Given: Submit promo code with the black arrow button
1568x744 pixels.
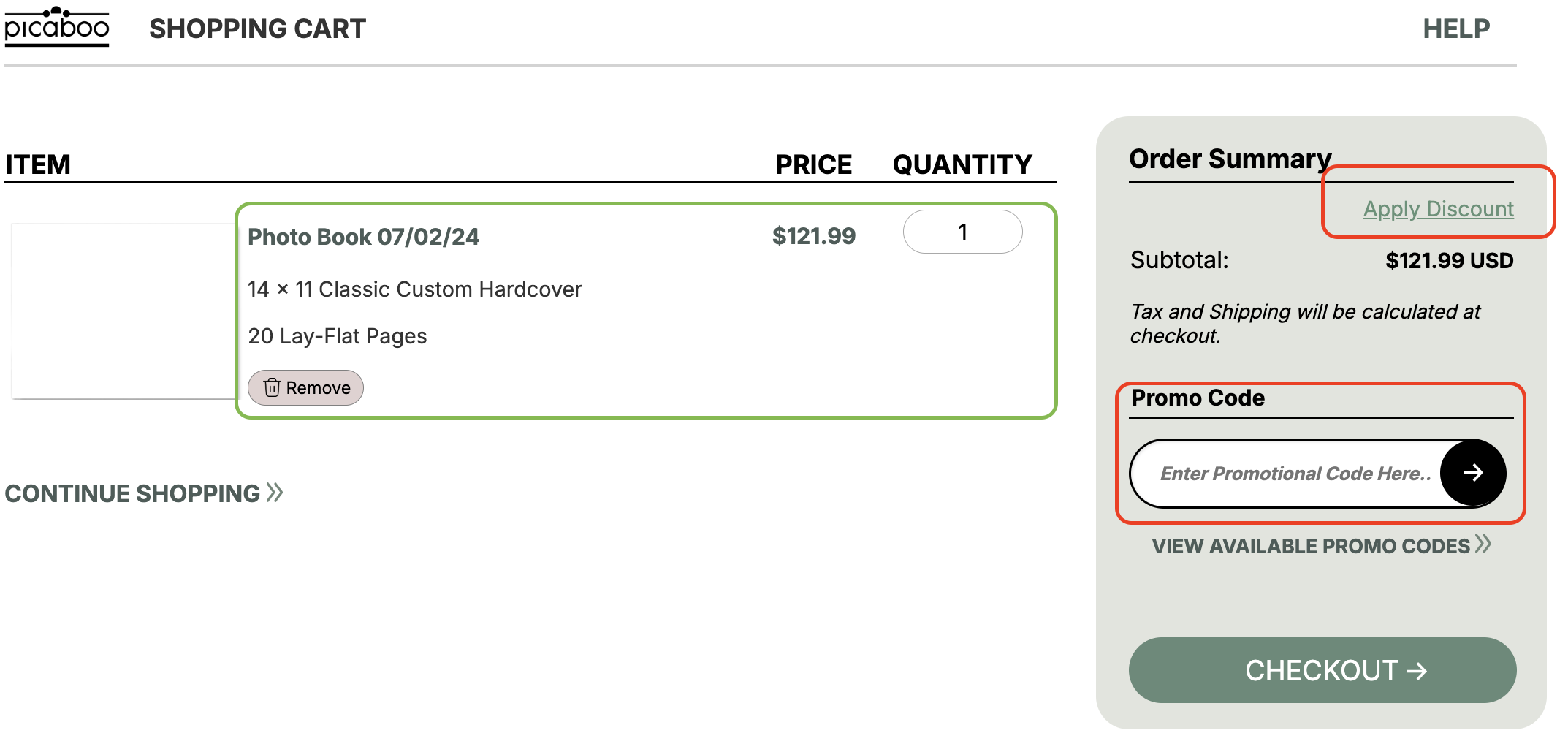Looking at the screenshot, I should pos(1472,473).
